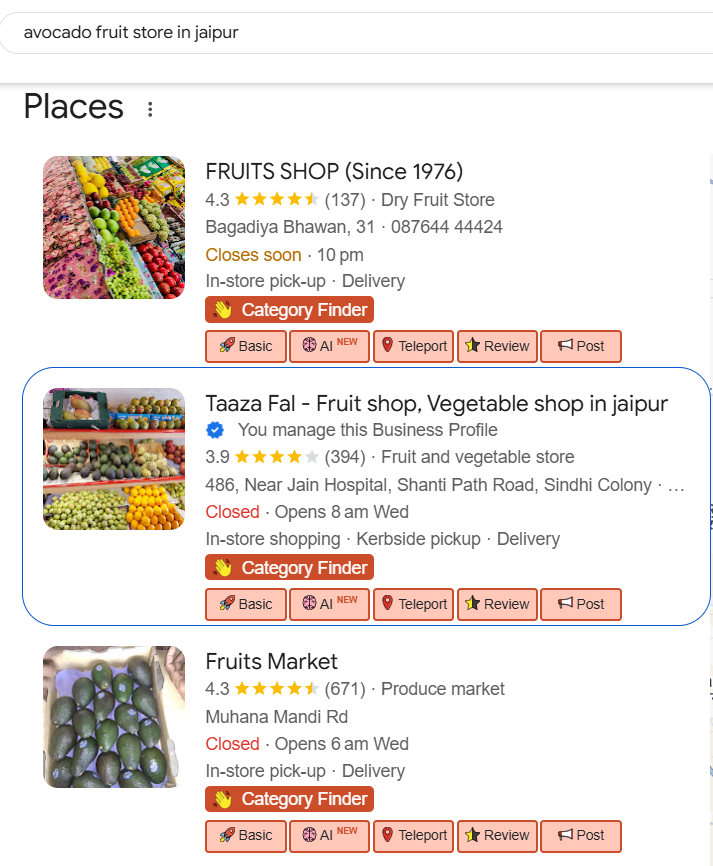The width and height of the screenshot is (713, 866).
Task: Open AI NEW tool for FRUITS SHOP
Action: click(x=329, y=346)
